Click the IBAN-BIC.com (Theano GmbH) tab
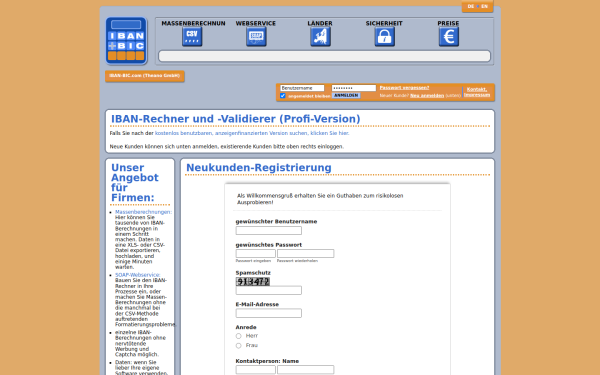Screen dimensions: 600x375 tap(145, 76)
